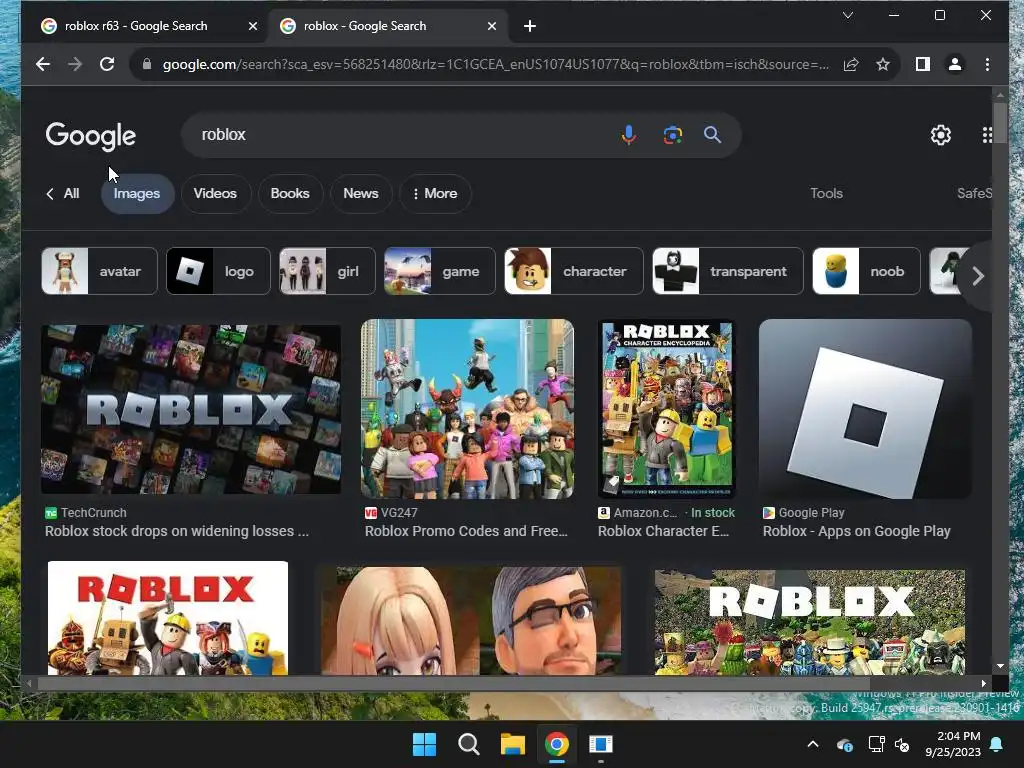The height and width of the screenshot is (768, 1024).
Task: Open the Google Play Roblox logo image
Action: coord(865,409)
